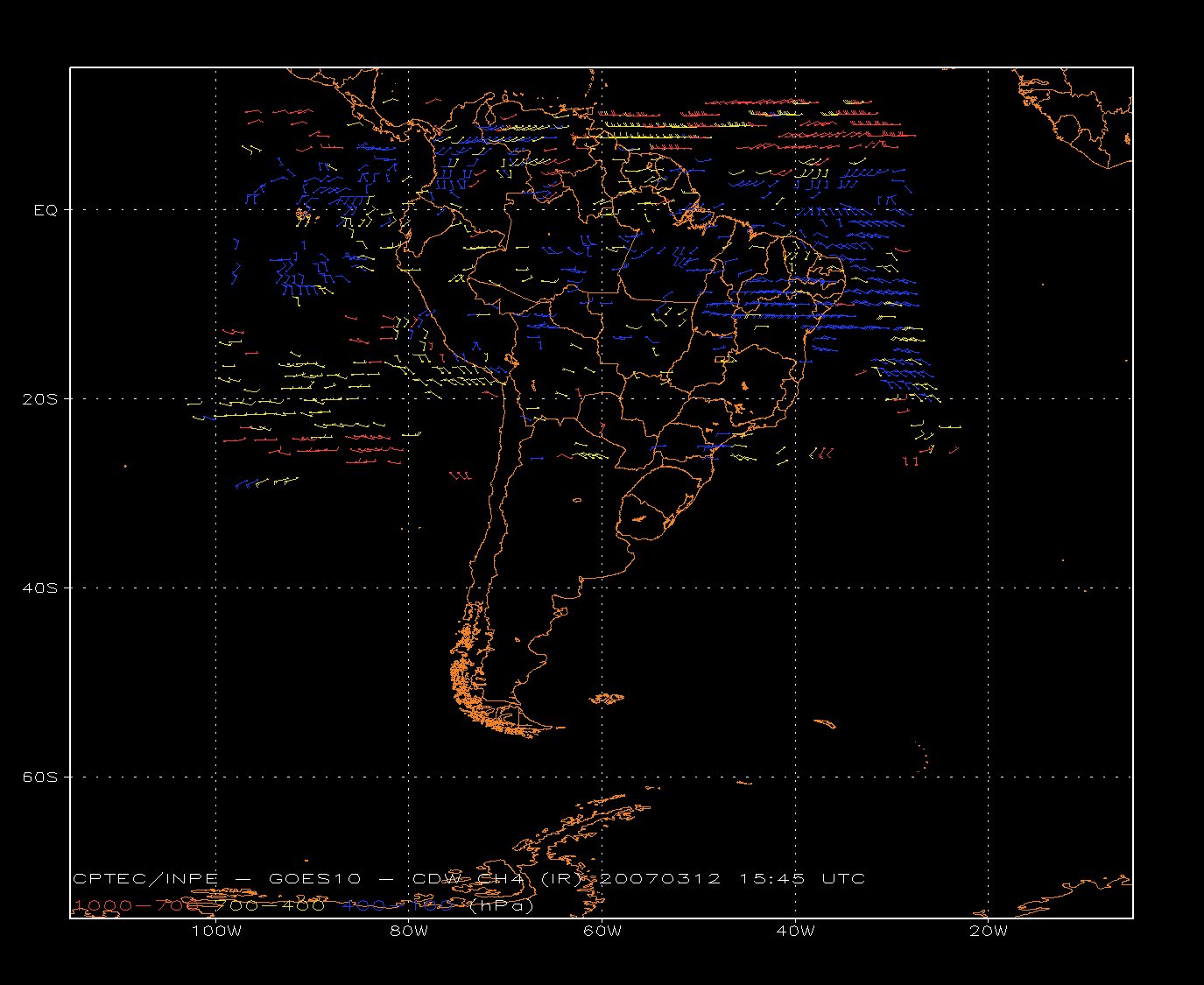The width and height of the screenshot is (1204, 985).
Task: Click the red '1000-700' legend entry
Action: [137, 905]
